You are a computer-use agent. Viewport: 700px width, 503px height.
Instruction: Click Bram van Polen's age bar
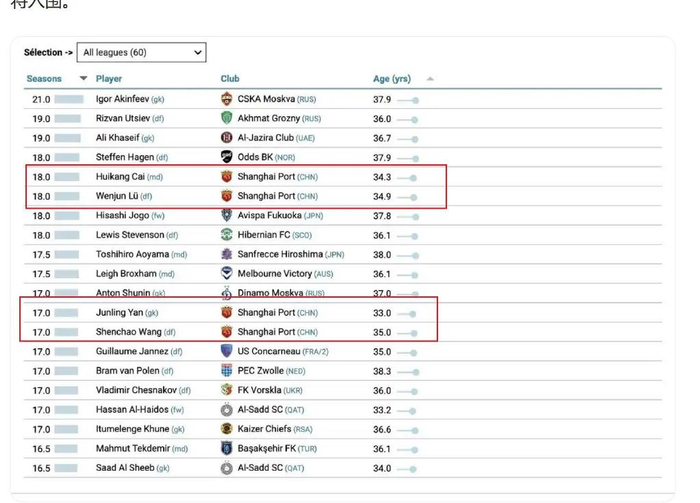(407, 371)
